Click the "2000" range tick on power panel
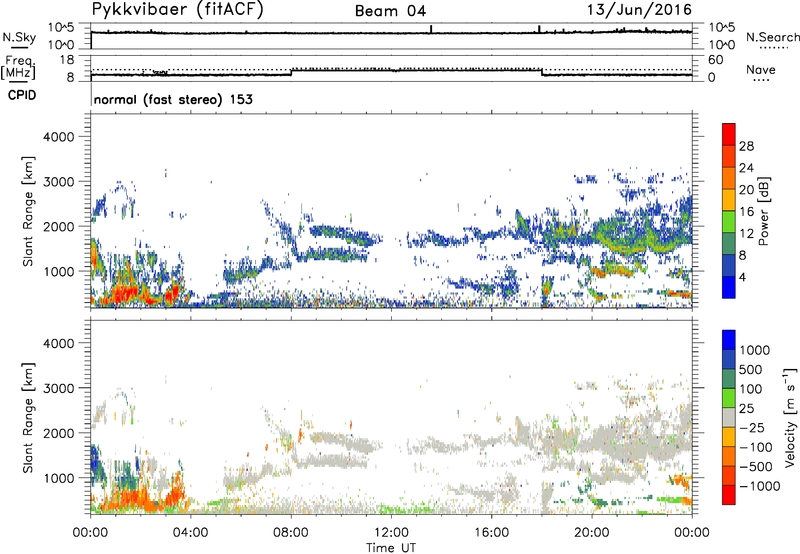This screenshot has width=800, height=554. (58, 226)
